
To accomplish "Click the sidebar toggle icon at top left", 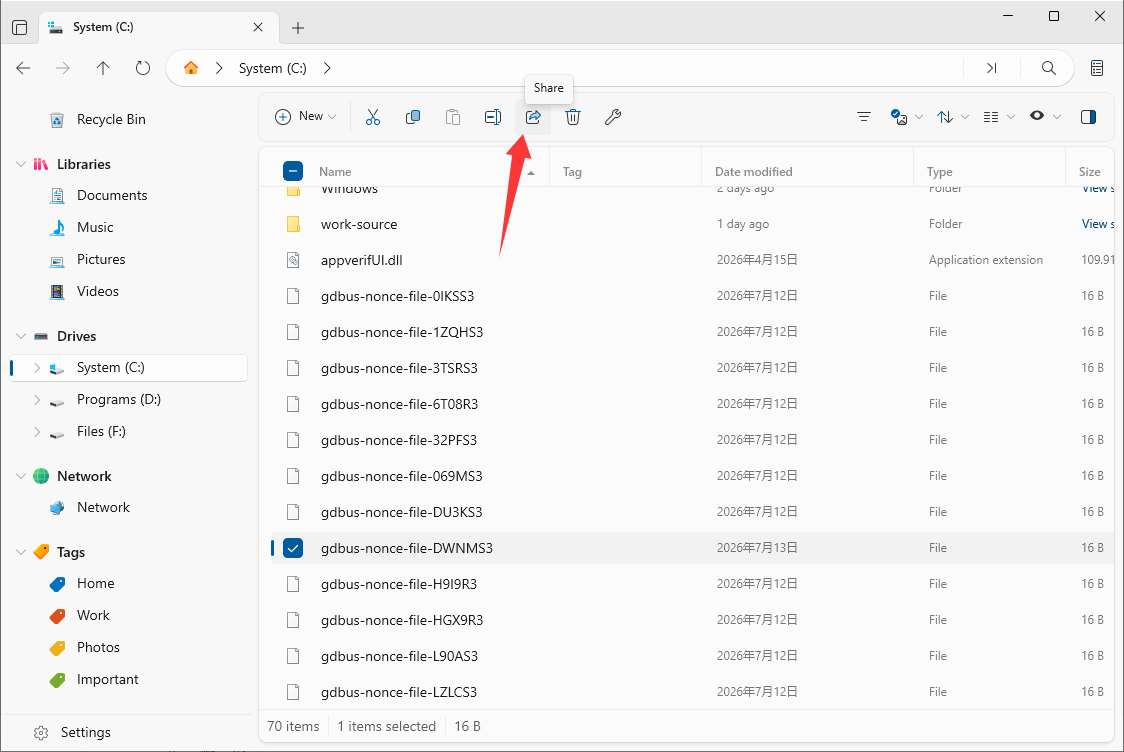I will 20,27.
